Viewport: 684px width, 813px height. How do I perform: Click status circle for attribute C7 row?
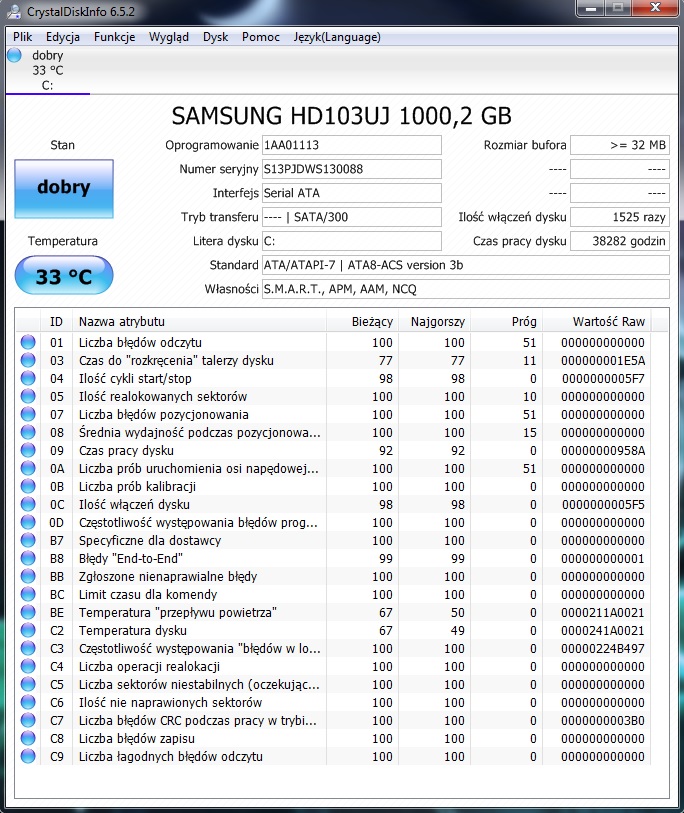pyautogui.click(x=28, y=720)
